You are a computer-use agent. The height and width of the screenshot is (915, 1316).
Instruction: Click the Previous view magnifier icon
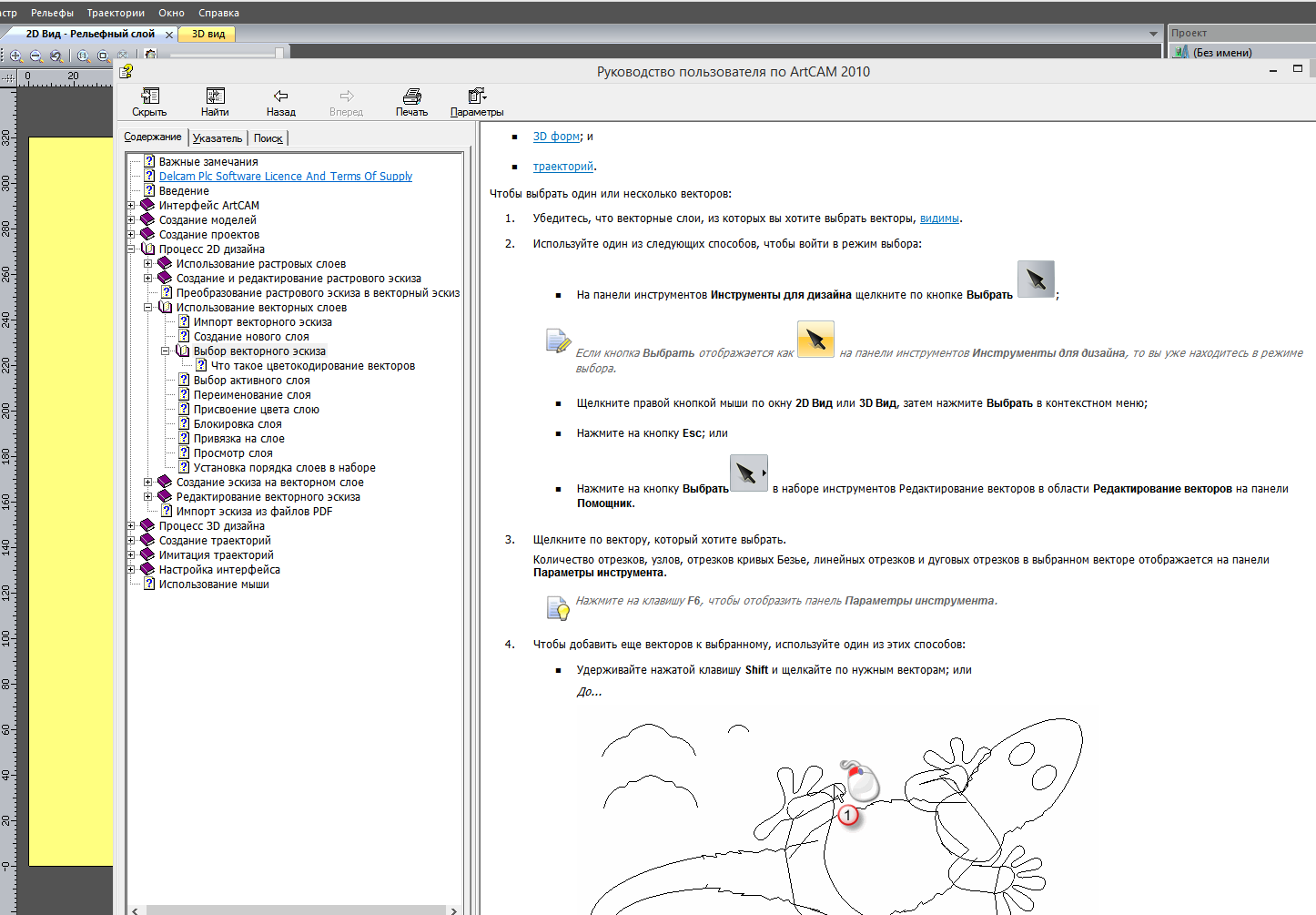pos(56,56)
